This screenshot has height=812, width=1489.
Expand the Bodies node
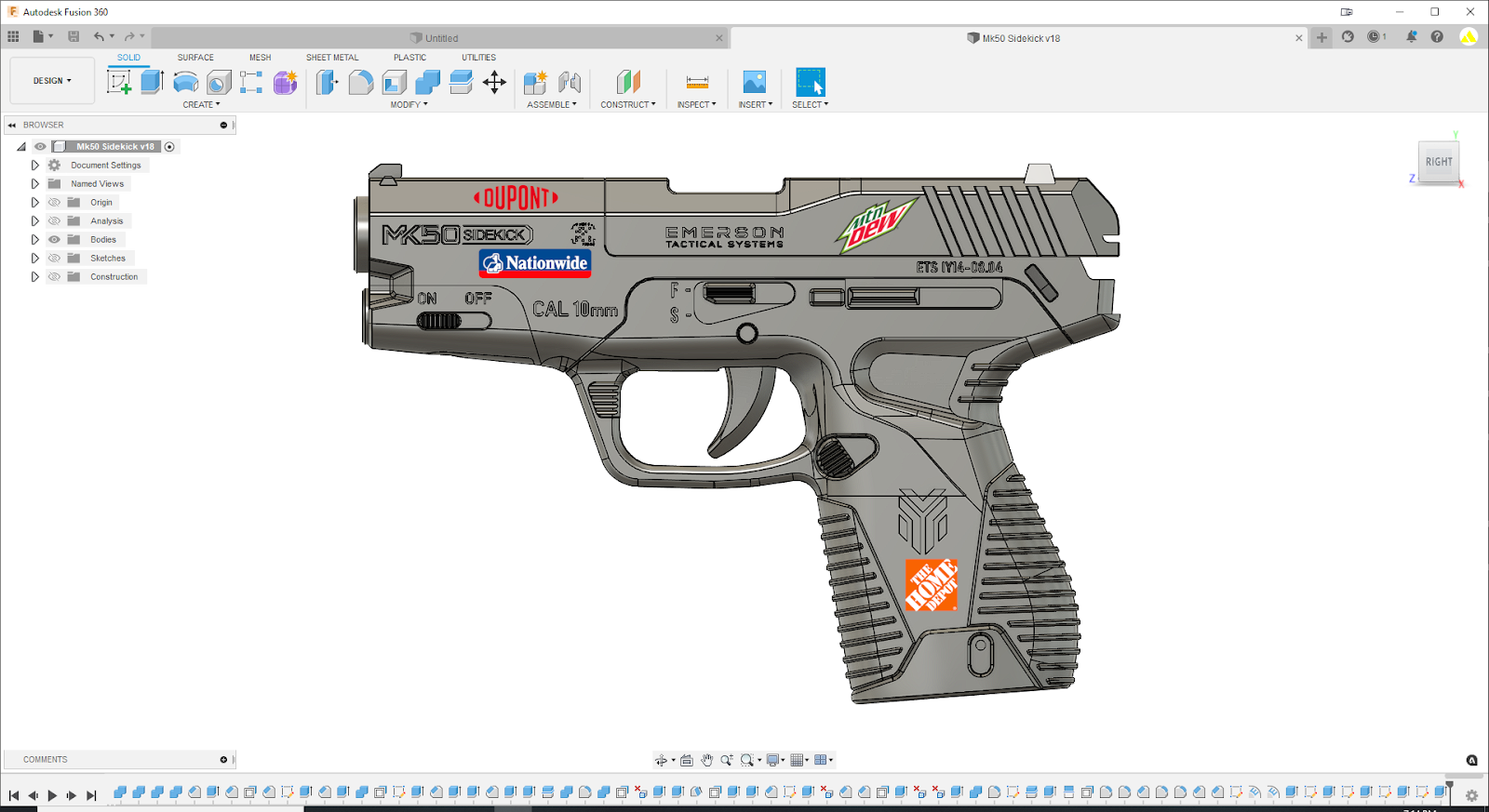(34, 239)
